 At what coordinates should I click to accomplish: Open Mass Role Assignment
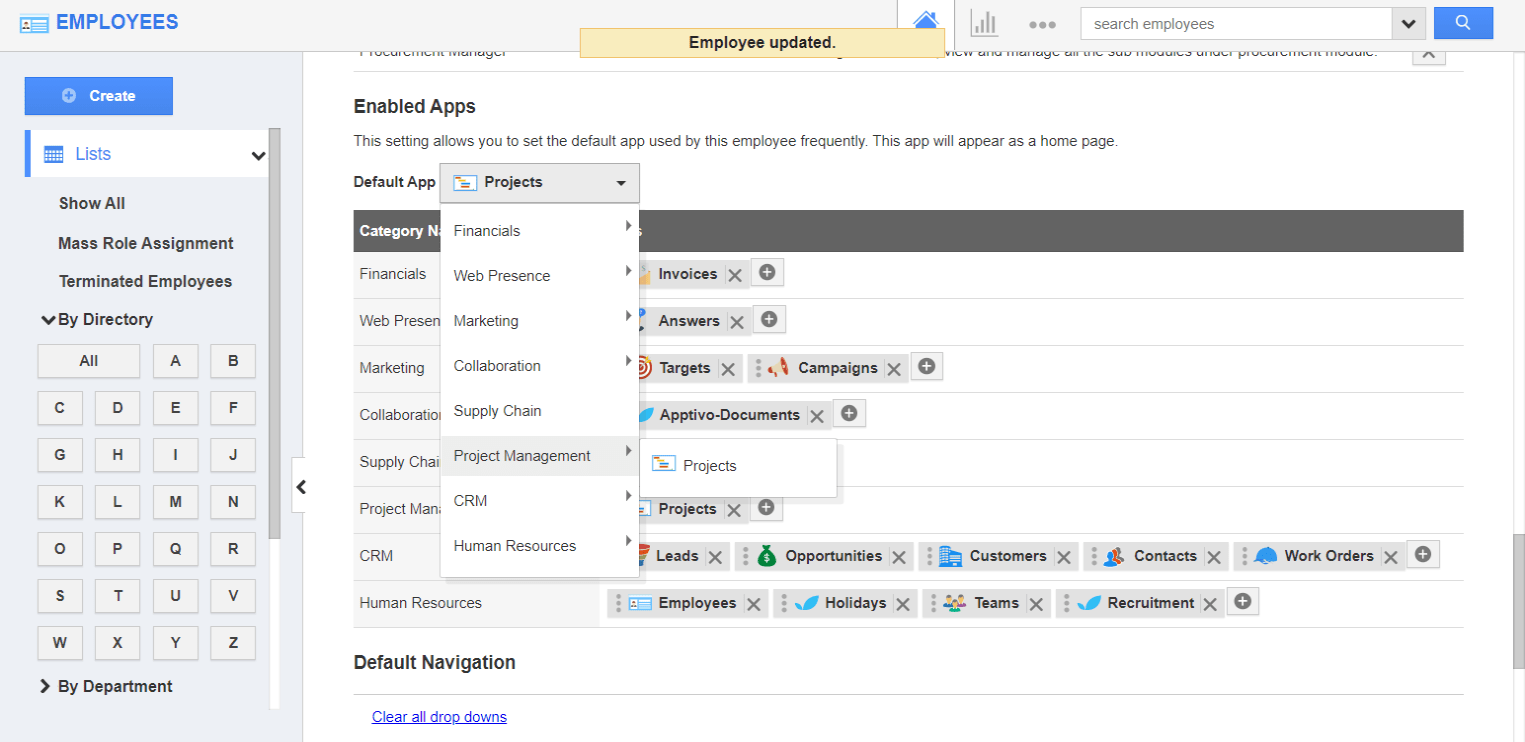[146, 243]
